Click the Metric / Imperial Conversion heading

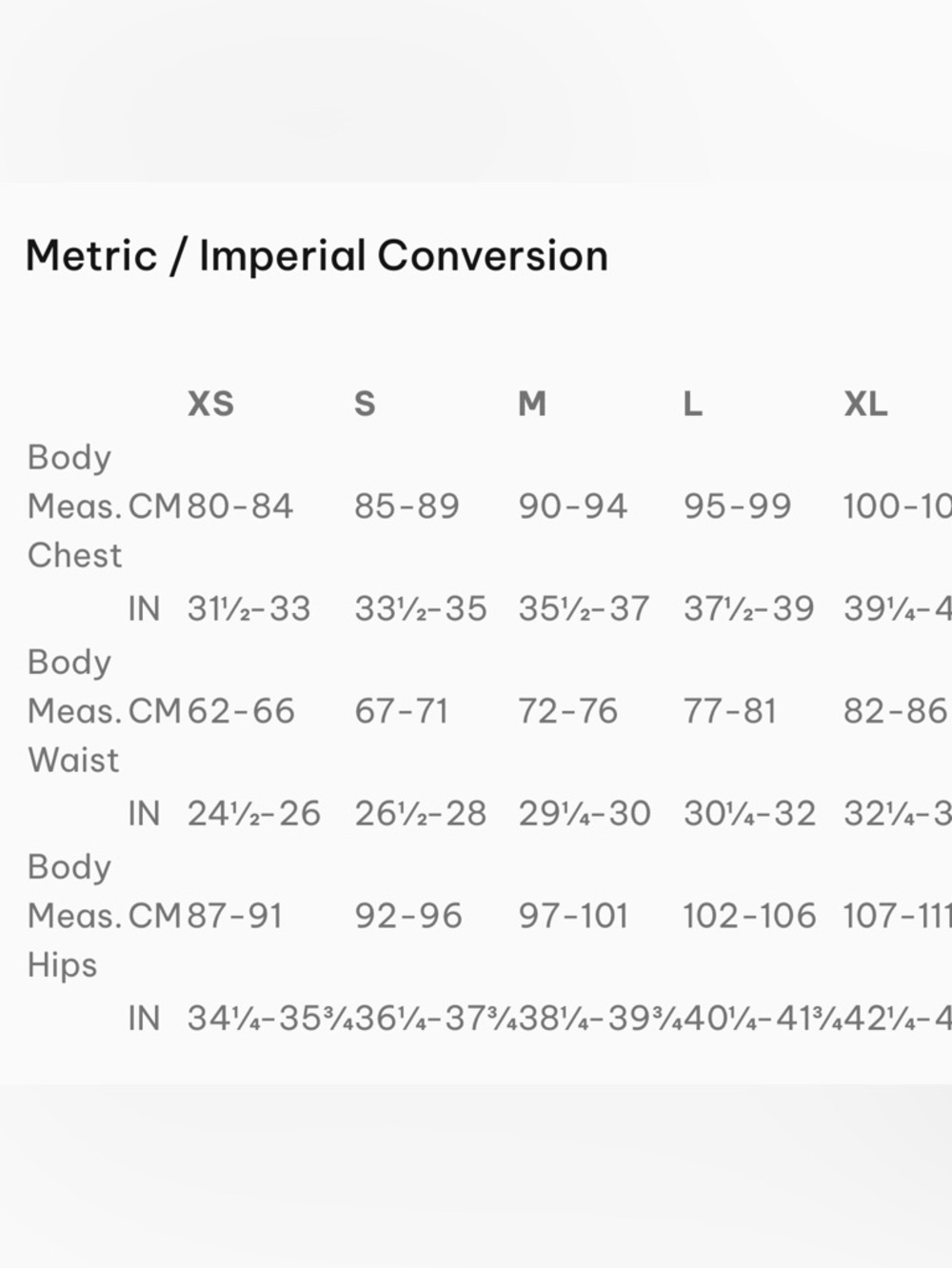pyautogui.click(x=316, y=256)
